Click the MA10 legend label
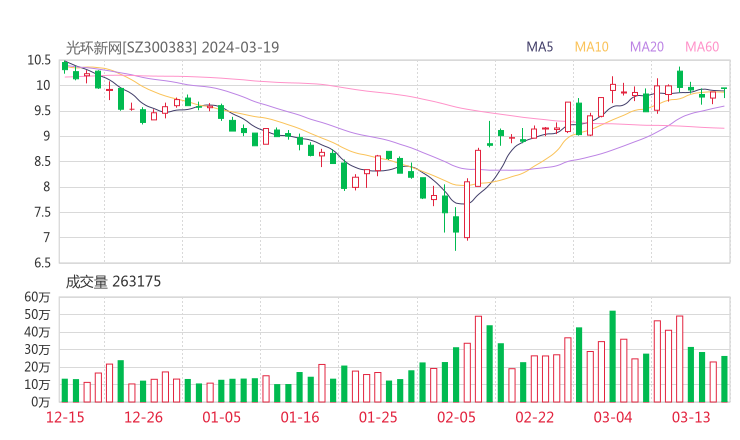740x440 pixels. point(591,47)
